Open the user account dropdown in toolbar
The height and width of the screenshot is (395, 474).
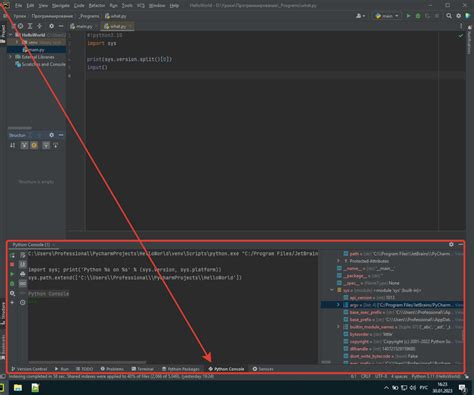tap(361, 16)
